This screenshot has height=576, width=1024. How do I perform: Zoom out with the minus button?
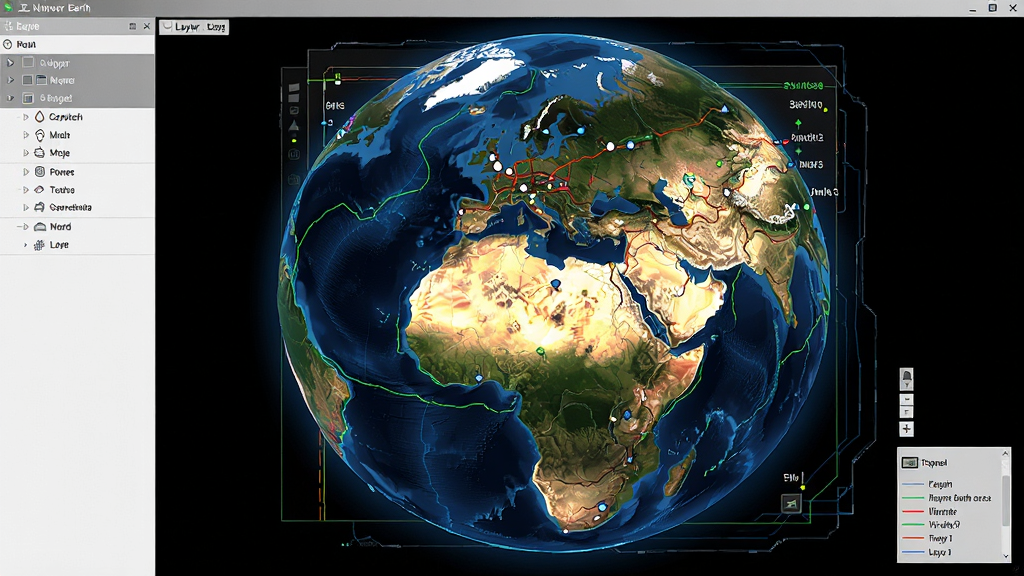[x=906, y=399]
